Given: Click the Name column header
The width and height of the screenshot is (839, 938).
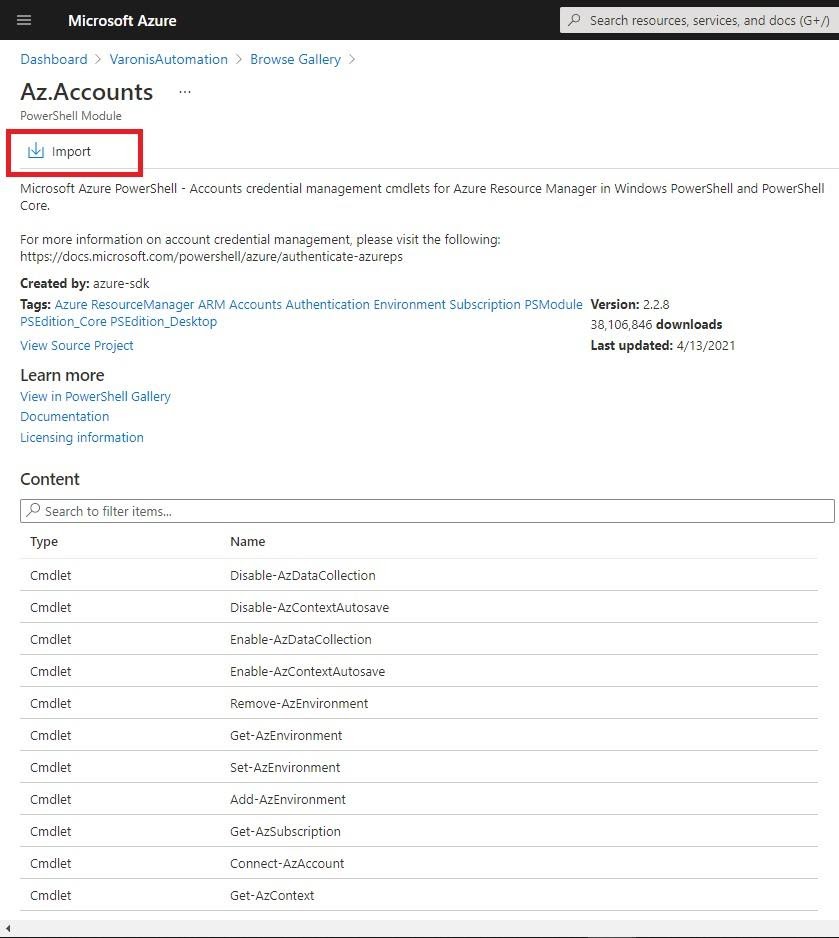Looking at the screenshot, I should pyautogui.click(x=248, y=541).
